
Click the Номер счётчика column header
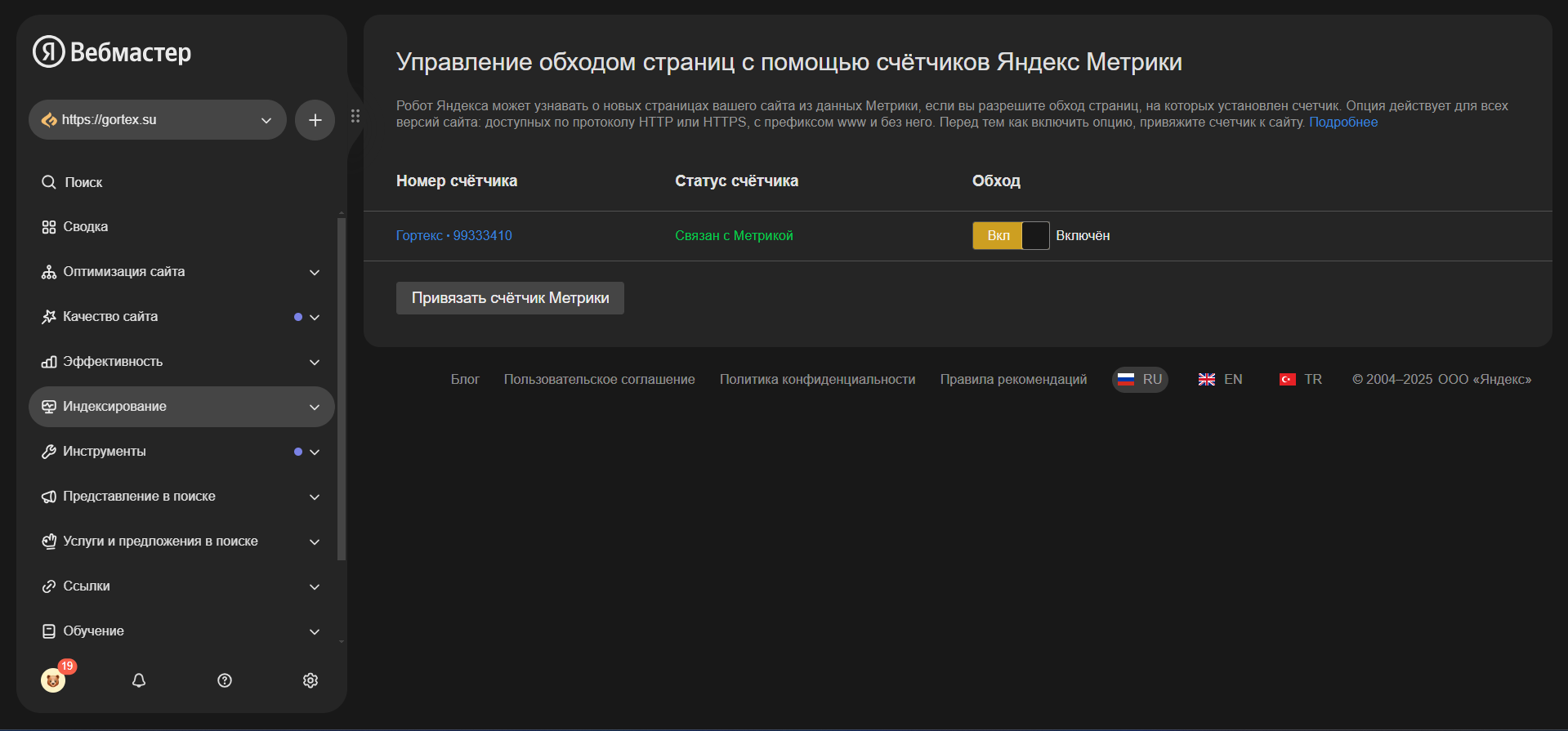click(457, 181)
